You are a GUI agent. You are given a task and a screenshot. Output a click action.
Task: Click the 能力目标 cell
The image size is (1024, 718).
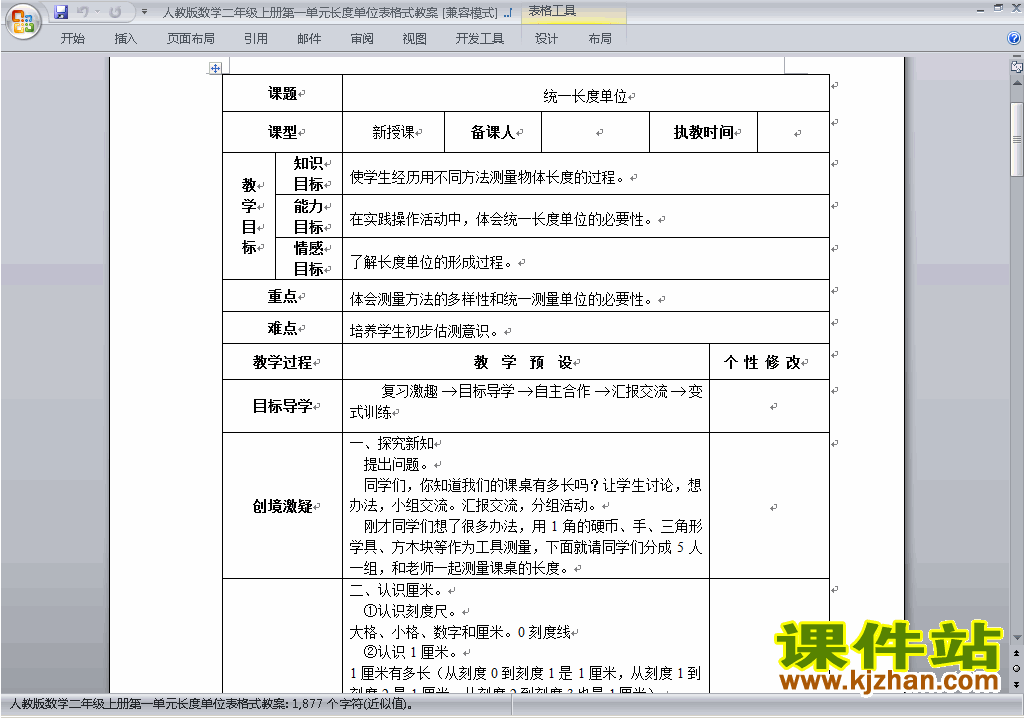309,216
